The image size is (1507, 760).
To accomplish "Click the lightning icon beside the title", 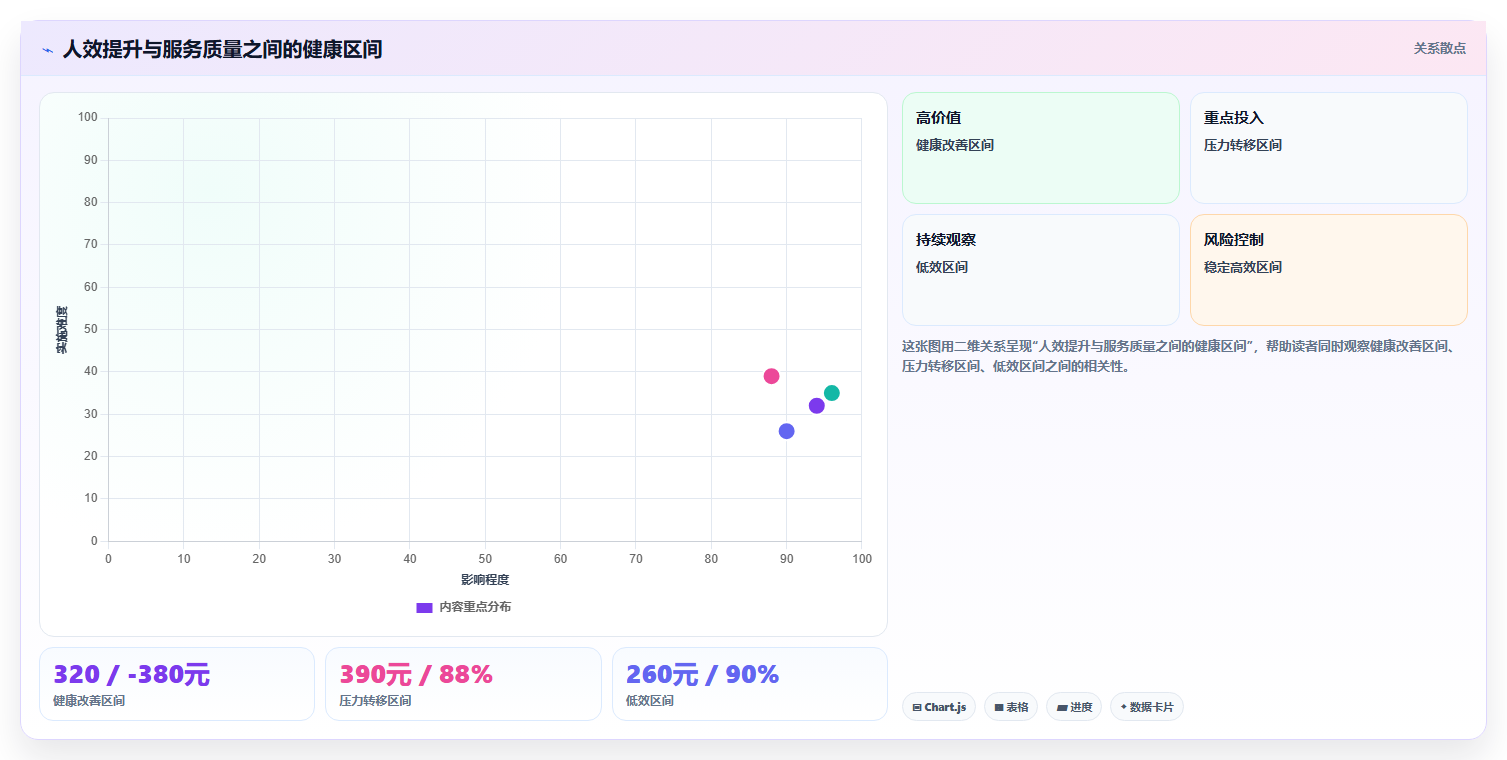I will (x=47, y=50).
